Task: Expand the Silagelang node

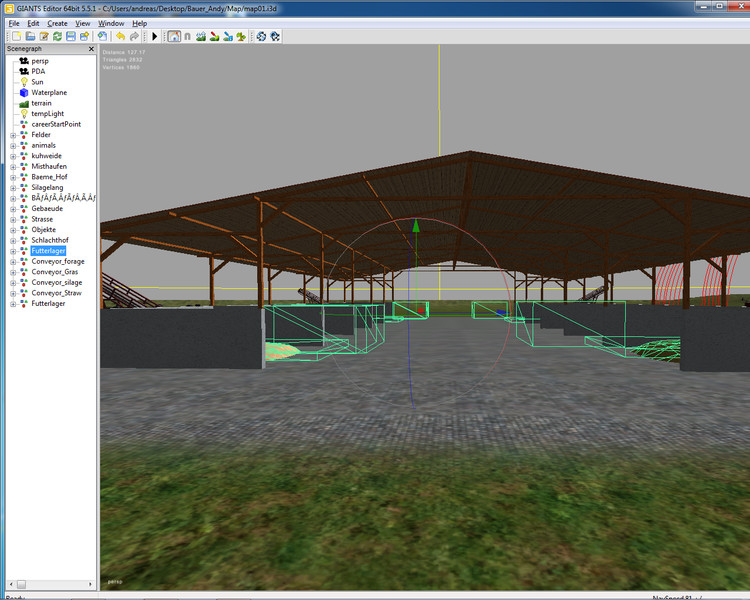Action: pyautogui.click(x=13, y=188)
